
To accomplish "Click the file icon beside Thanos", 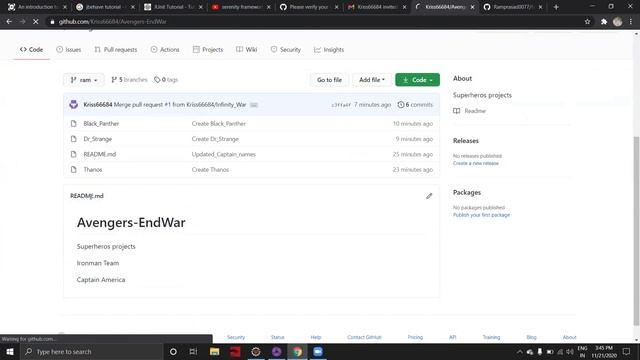I will (x=73, y=169).
